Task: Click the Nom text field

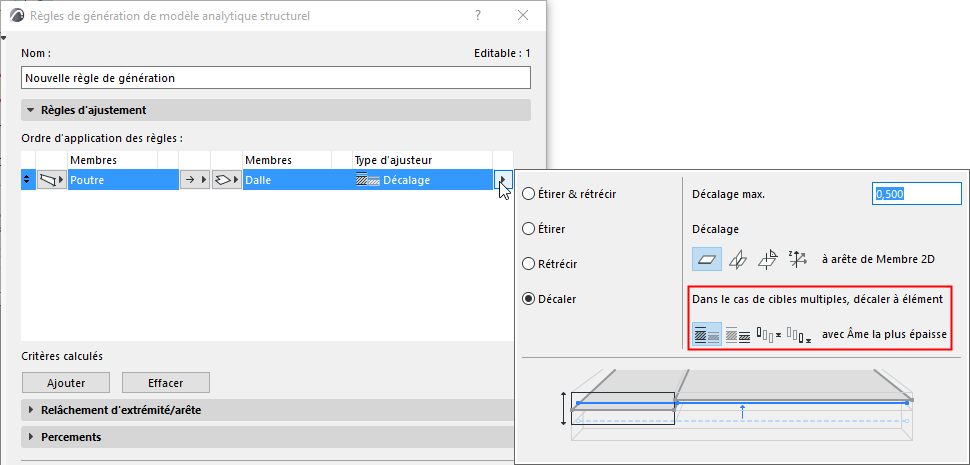Action: coord(276,79)
